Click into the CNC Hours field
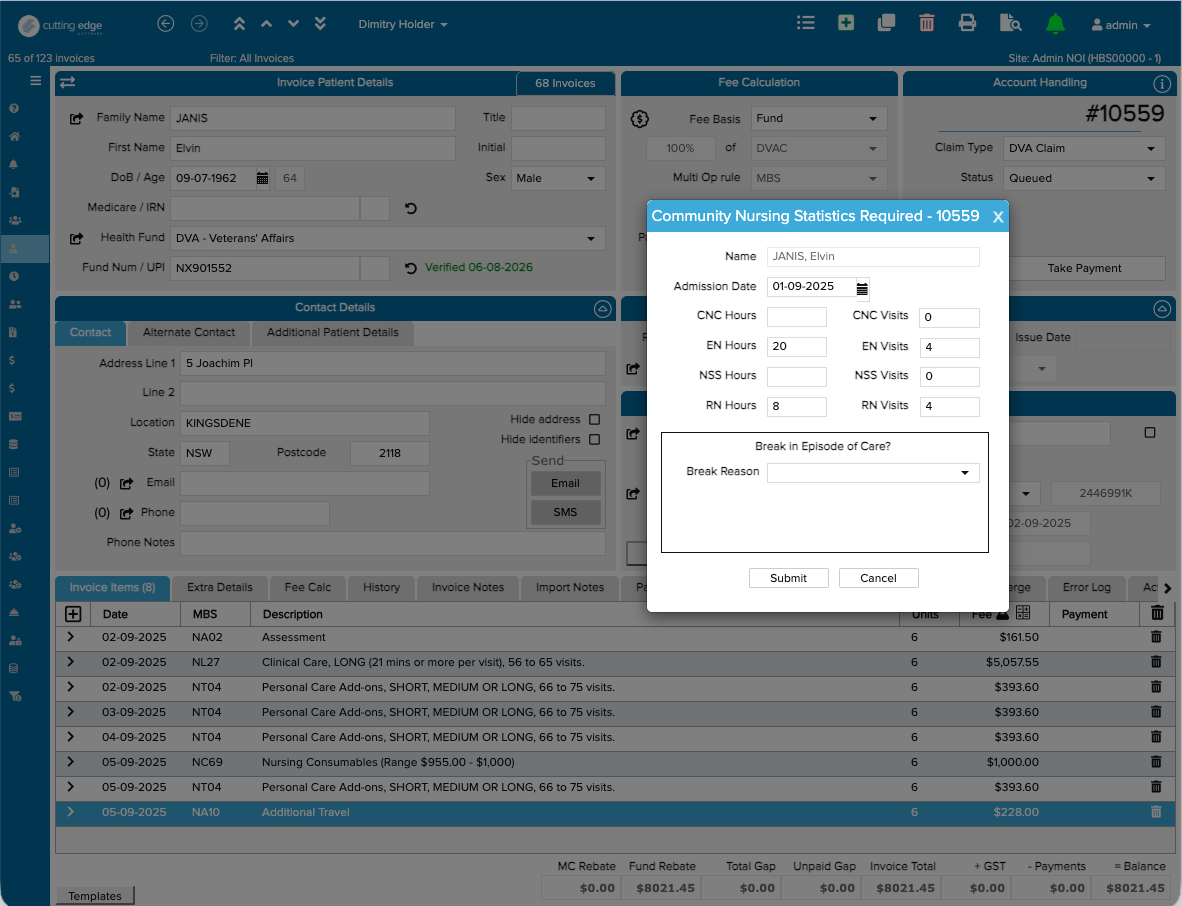1182x906 pixels. [796, 317]
